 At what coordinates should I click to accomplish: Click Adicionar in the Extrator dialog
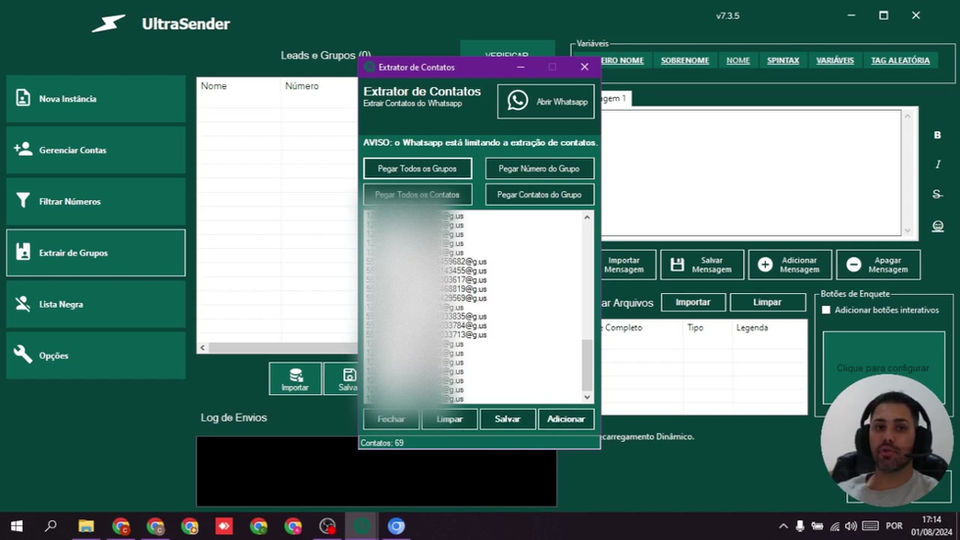coord(566,419)
